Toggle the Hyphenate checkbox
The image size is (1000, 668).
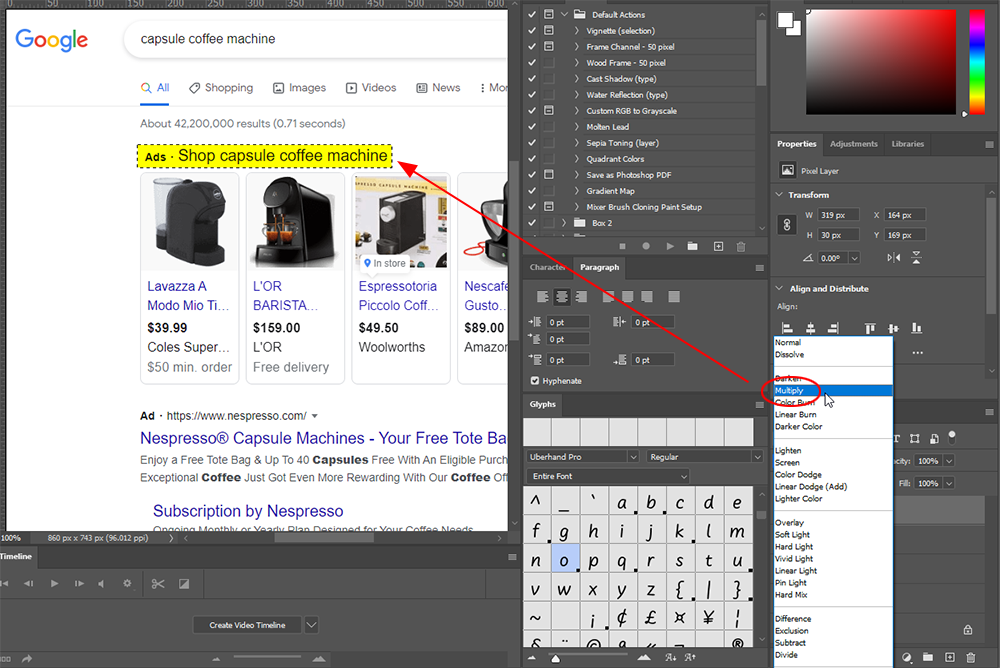(534, 381)
